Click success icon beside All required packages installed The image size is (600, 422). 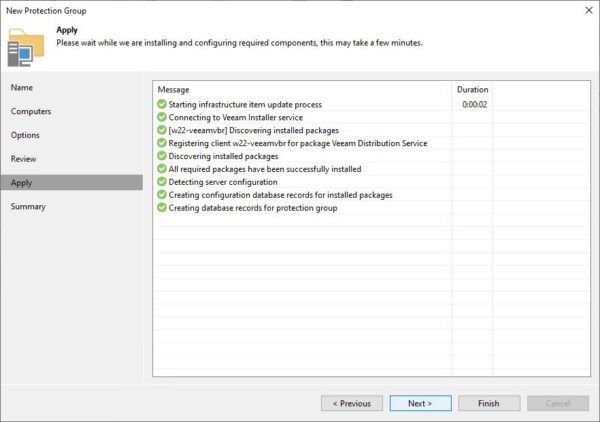pyautogui.click(x=162, y=169)
